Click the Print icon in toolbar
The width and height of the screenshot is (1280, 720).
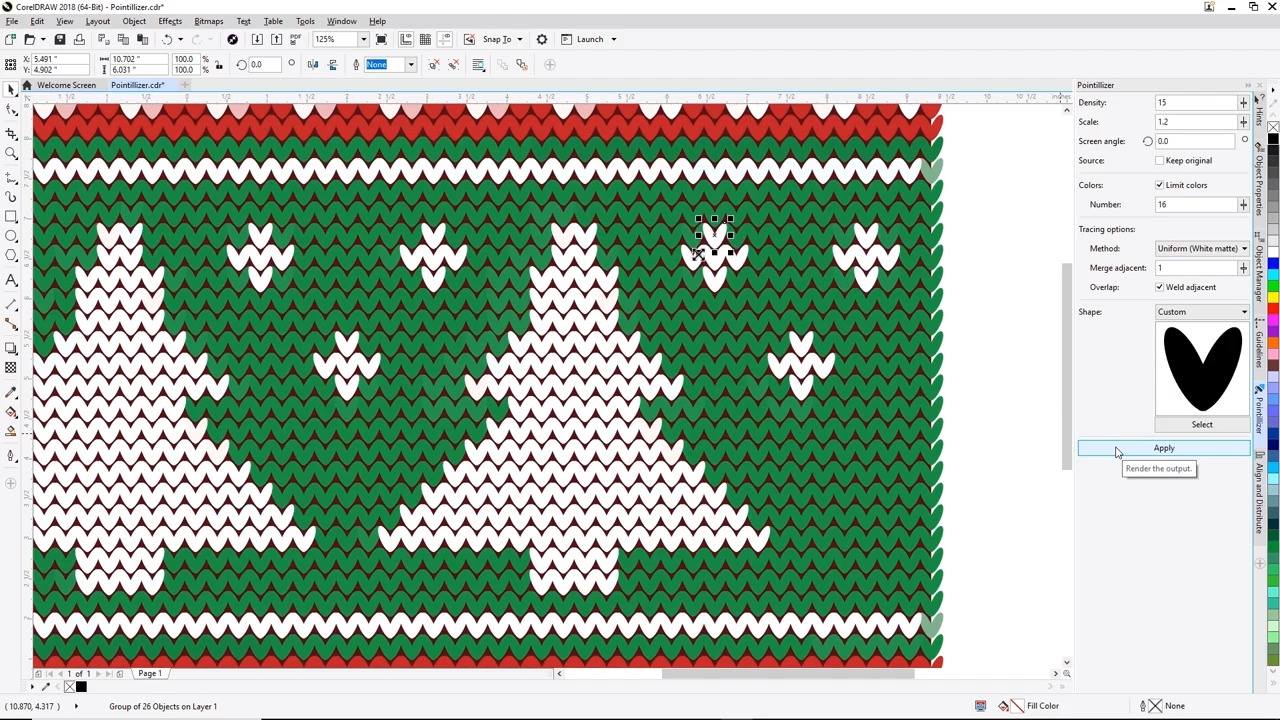click(x=79, y=39)
